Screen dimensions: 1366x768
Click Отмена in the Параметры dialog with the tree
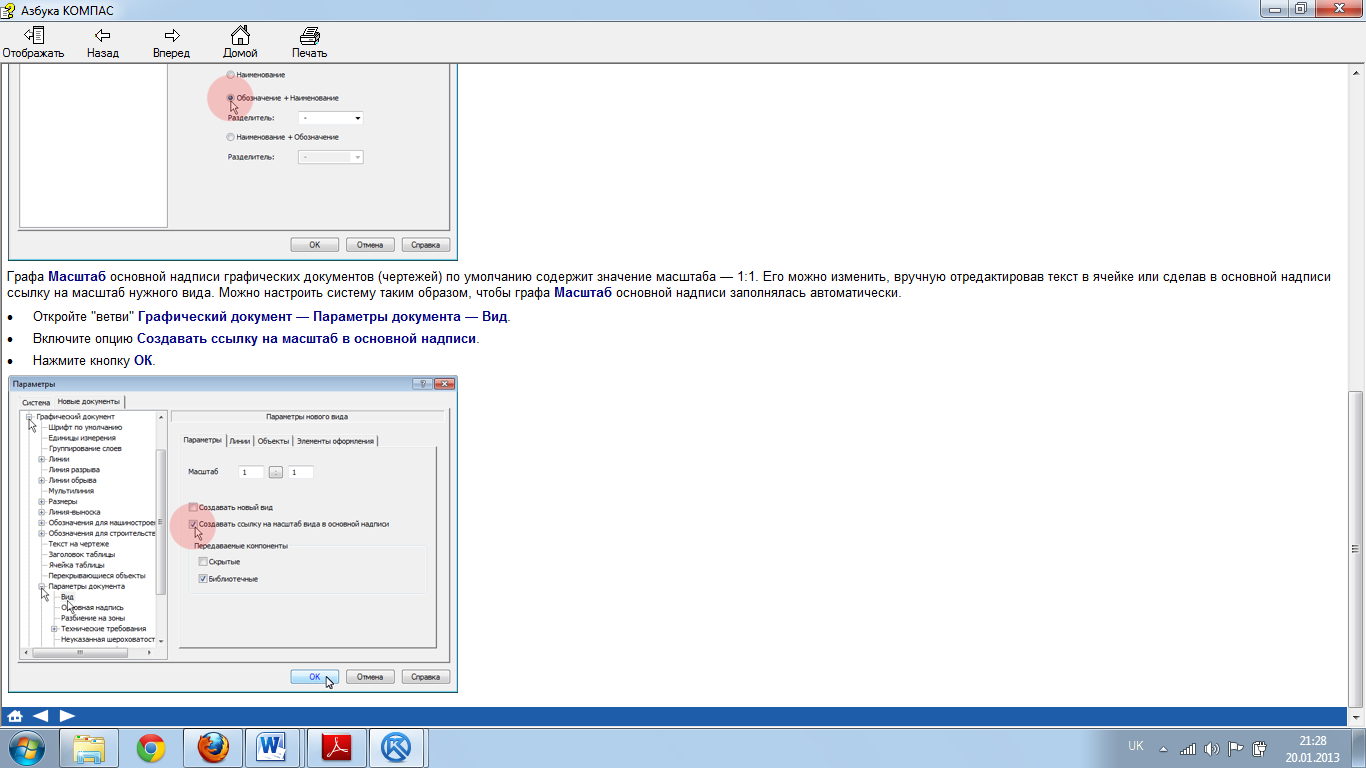coord(370,677)
